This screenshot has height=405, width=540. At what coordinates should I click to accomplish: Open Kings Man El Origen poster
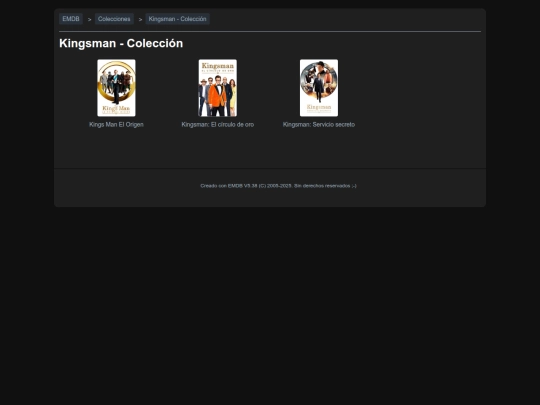(x=116, y=88)
